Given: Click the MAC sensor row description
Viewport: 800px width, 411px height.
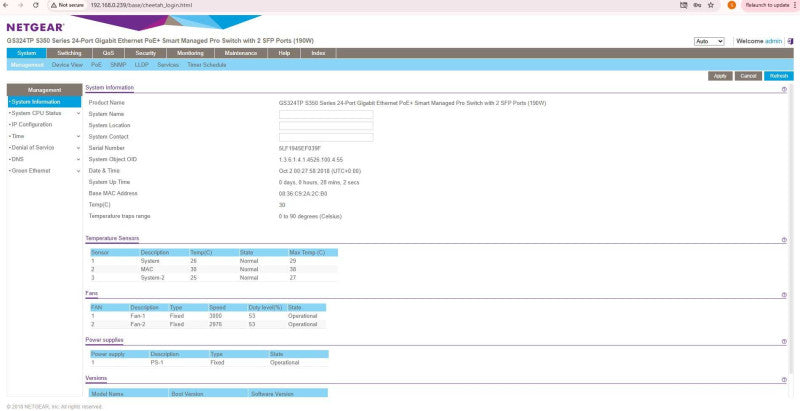Looking at the screenshot, I should (x=147, y=269).
